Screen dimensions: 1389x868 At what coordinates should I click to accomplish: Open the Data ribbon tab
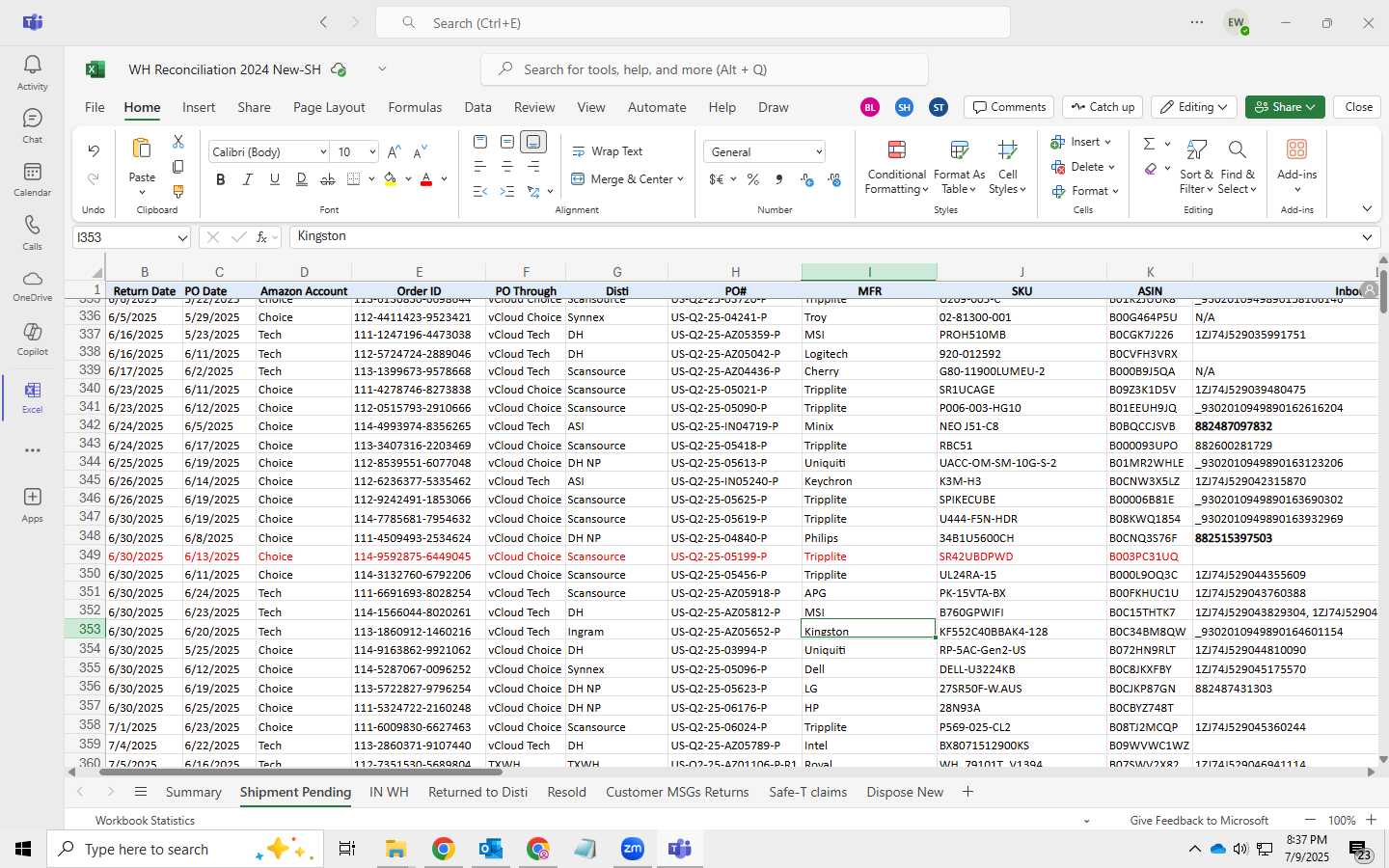(477, 107)
